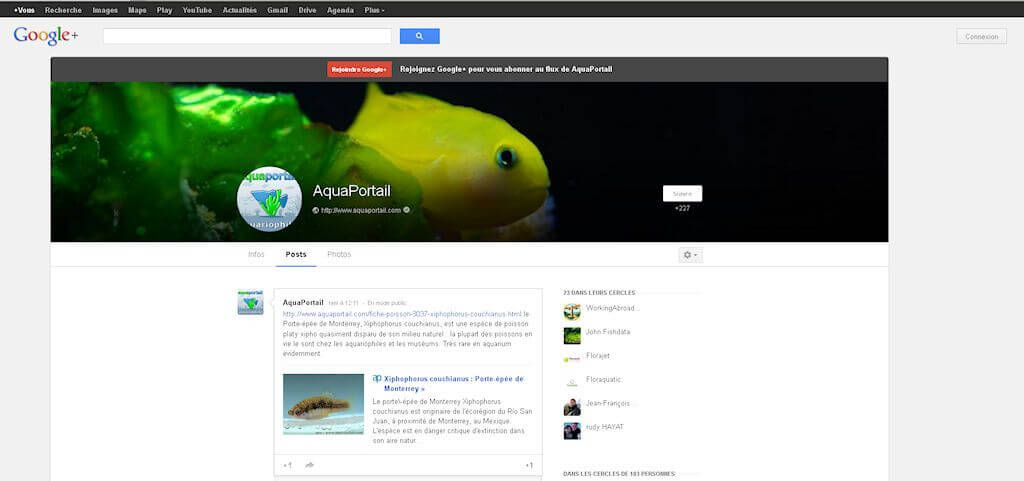Viewport: 1024px width, 481px height.
Task: Open the Xiphophorus fish thumbnail image
Action: [323, 404]
